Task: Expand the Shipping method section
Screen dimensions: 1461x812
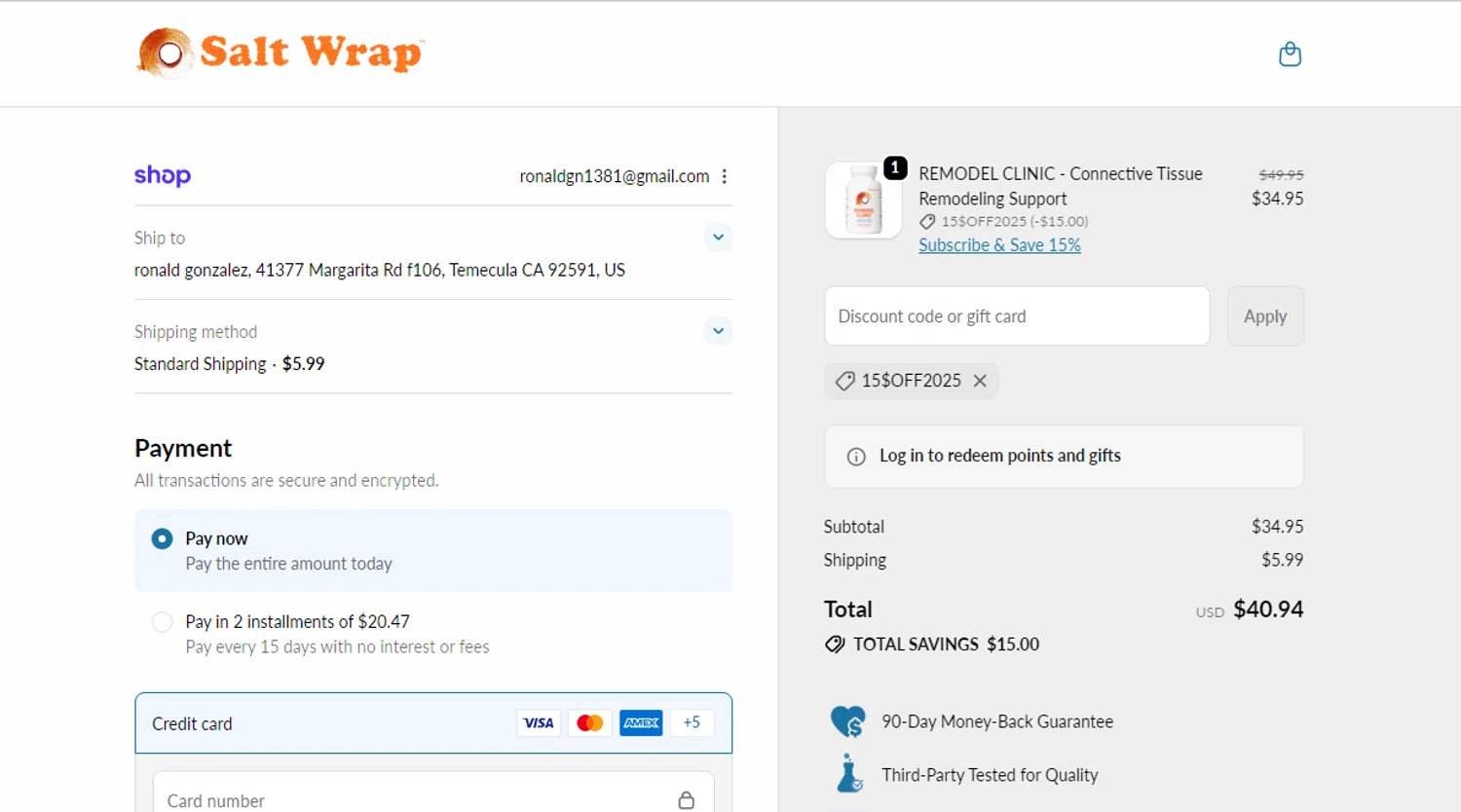Action: point(718,331)
